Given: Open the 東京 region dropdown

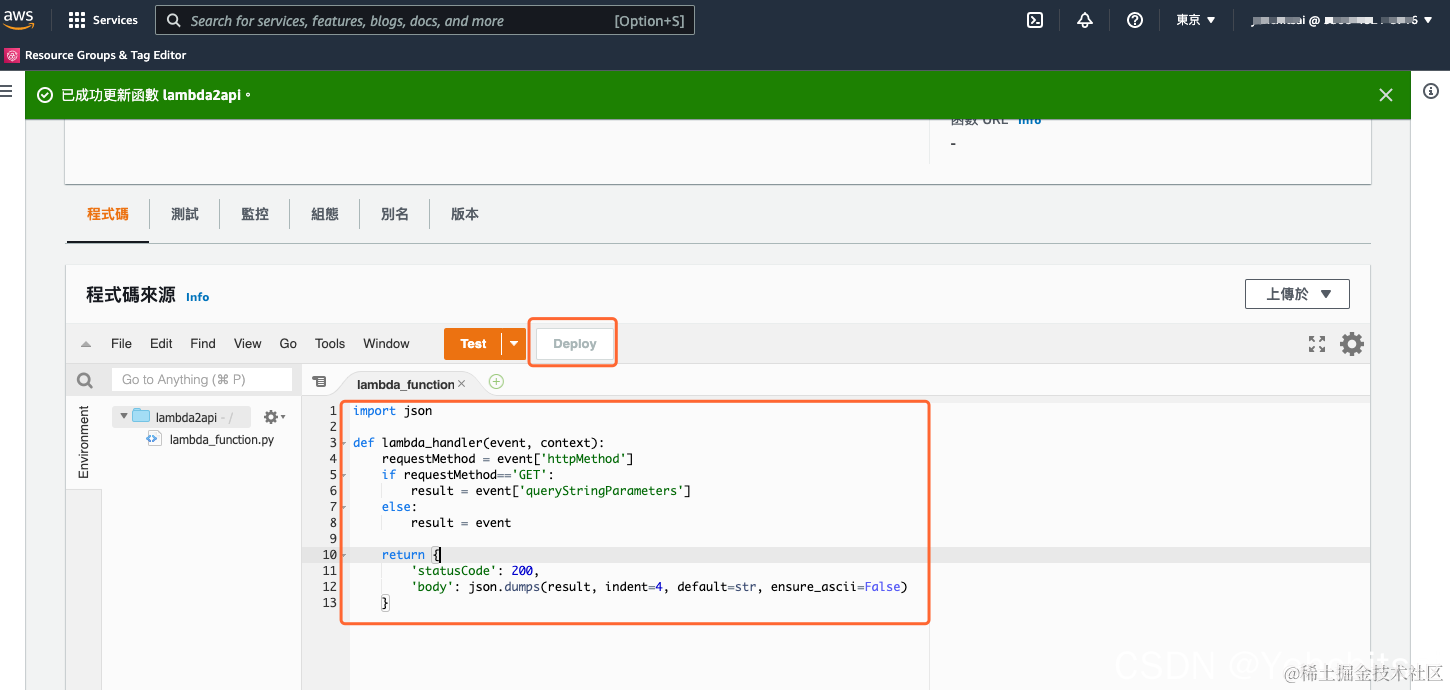Looking at the screenshot, I should pyautogui.click(x=1195, y=20).
